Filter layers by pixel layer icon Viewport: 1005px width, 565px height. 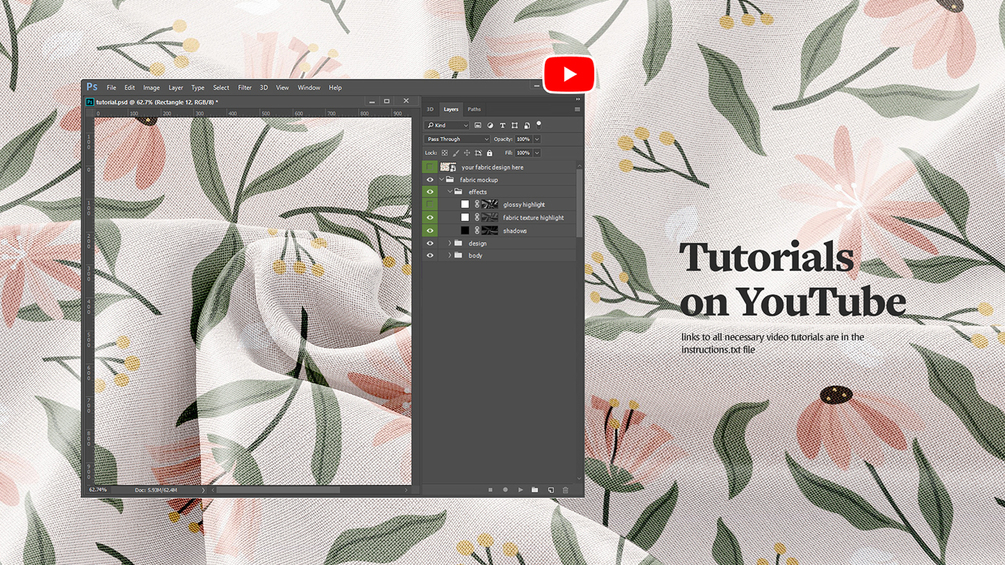click(x=478, y=126)
